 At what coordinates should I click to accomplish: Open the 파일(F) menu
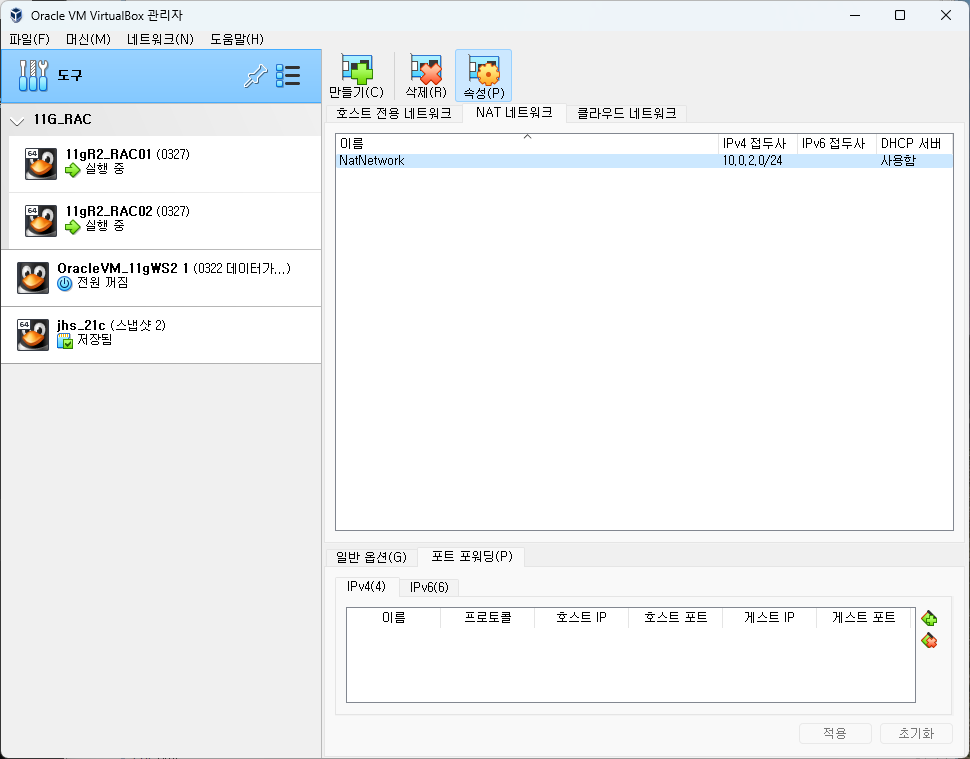click(x=29, y=40)
